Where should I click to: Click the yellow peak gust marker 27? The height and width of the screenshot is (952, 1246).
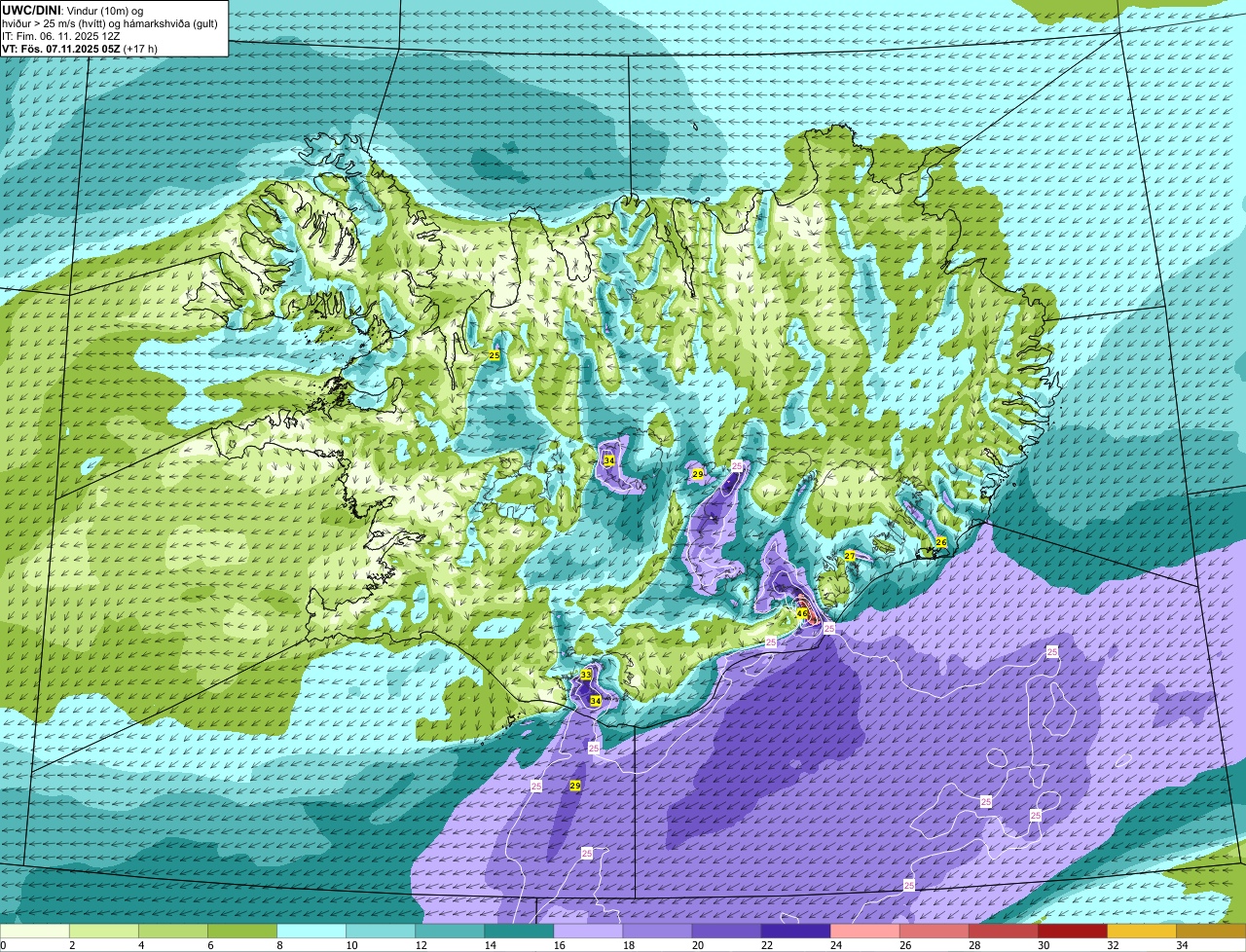coord(850,556)
